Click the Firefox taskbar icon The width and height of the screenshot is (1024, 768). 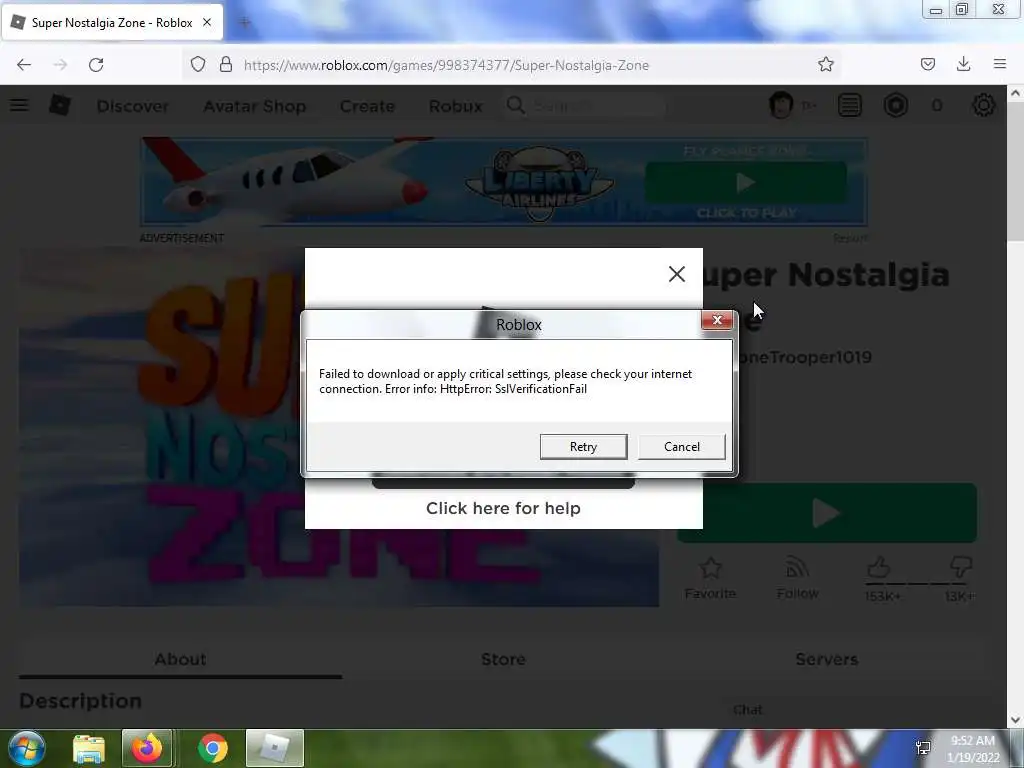(x=147, y=748)
